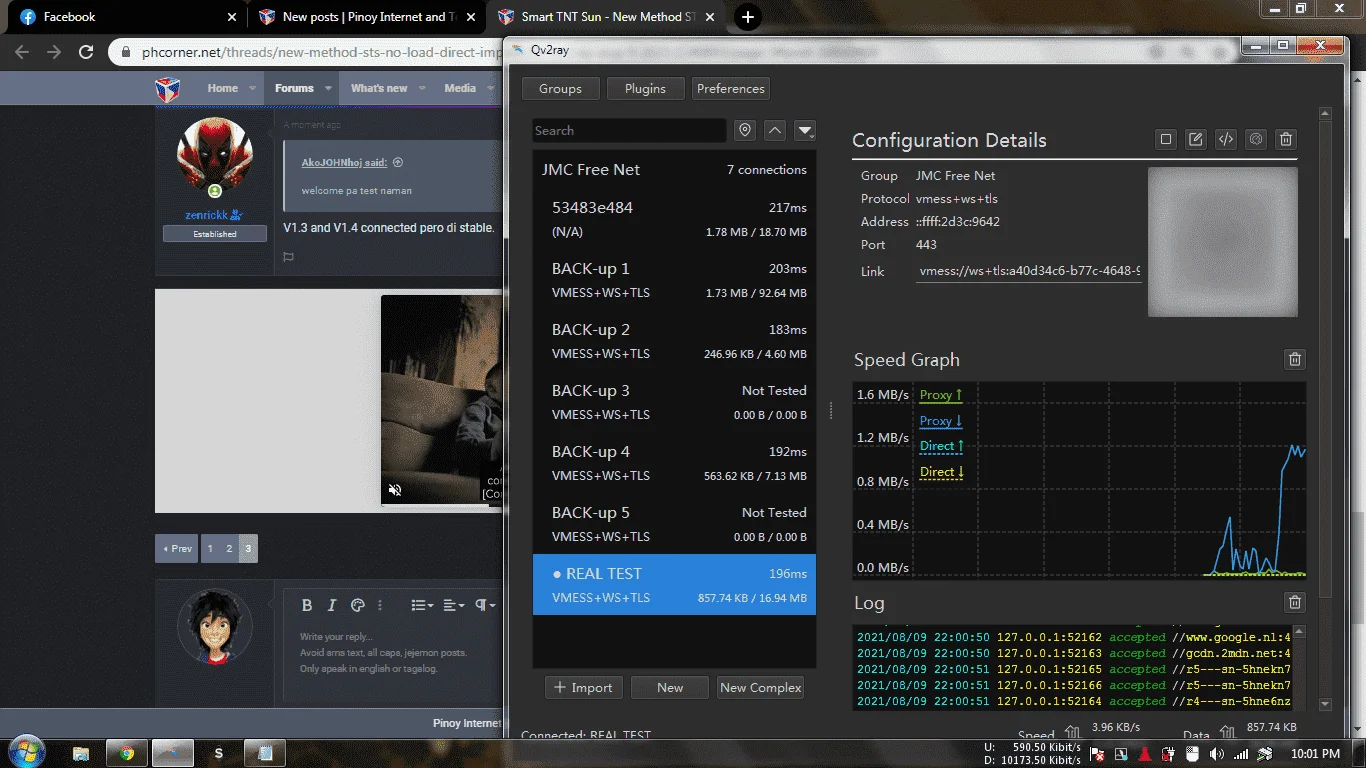Toggle bold in the reply editor
This screenshot has height=768, width=1366.
pyautogui.click(x=307, y=605)
